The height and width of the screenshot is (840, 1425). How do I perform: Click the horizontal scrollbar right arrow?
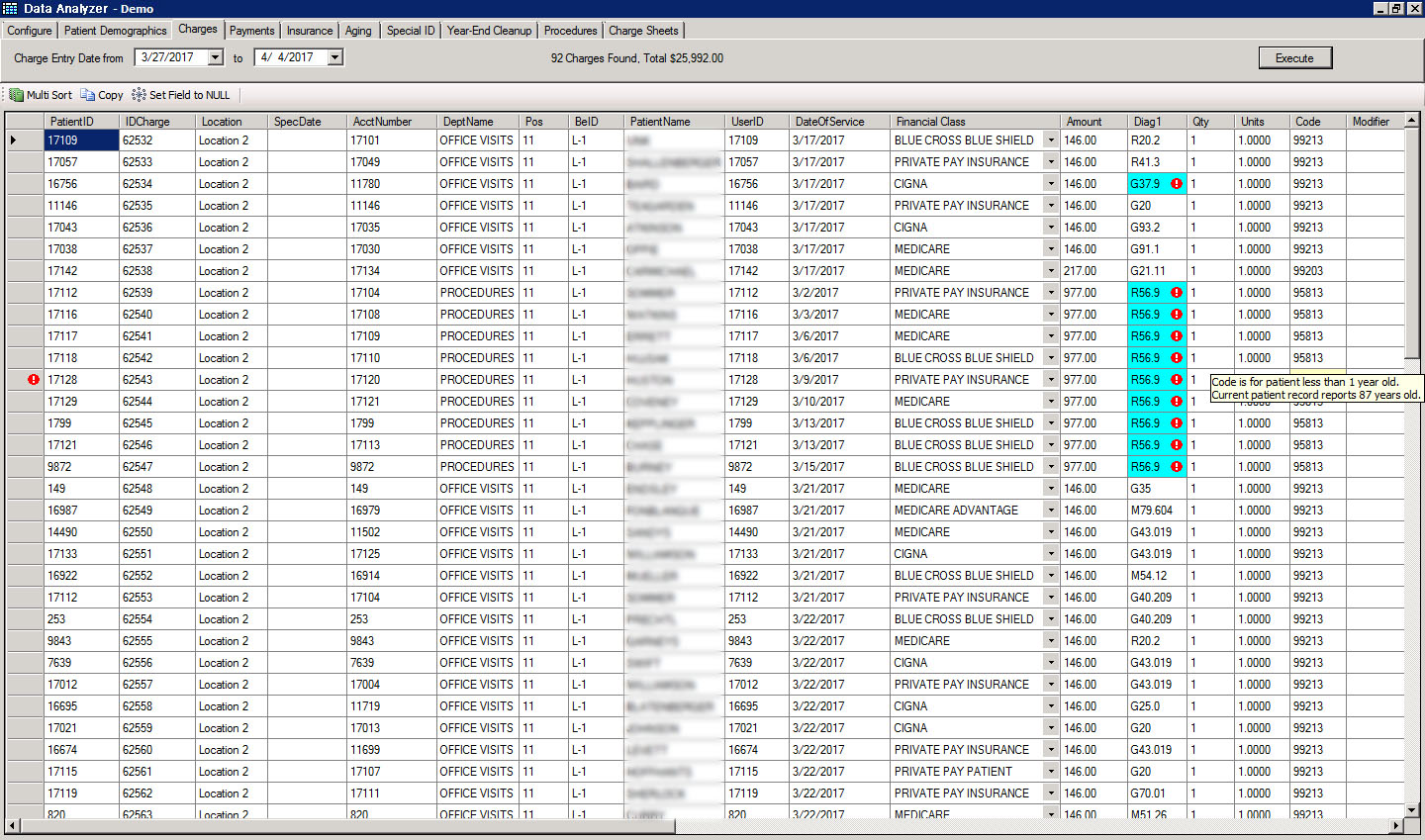(x=1397, y=825)
